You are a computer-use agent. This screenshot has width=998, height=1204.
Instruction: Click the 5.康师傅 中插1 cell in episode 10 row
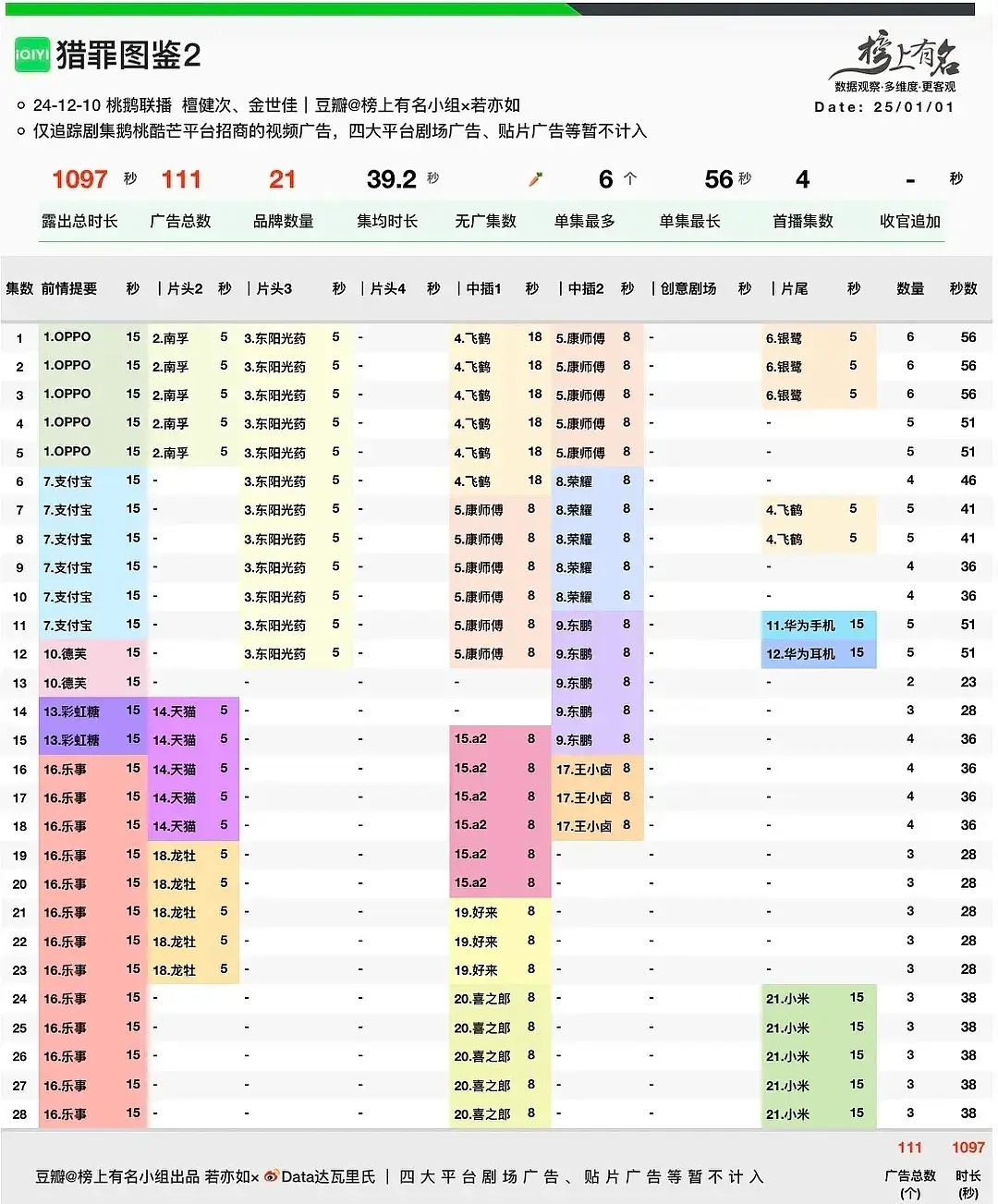[x=479, y=596]
